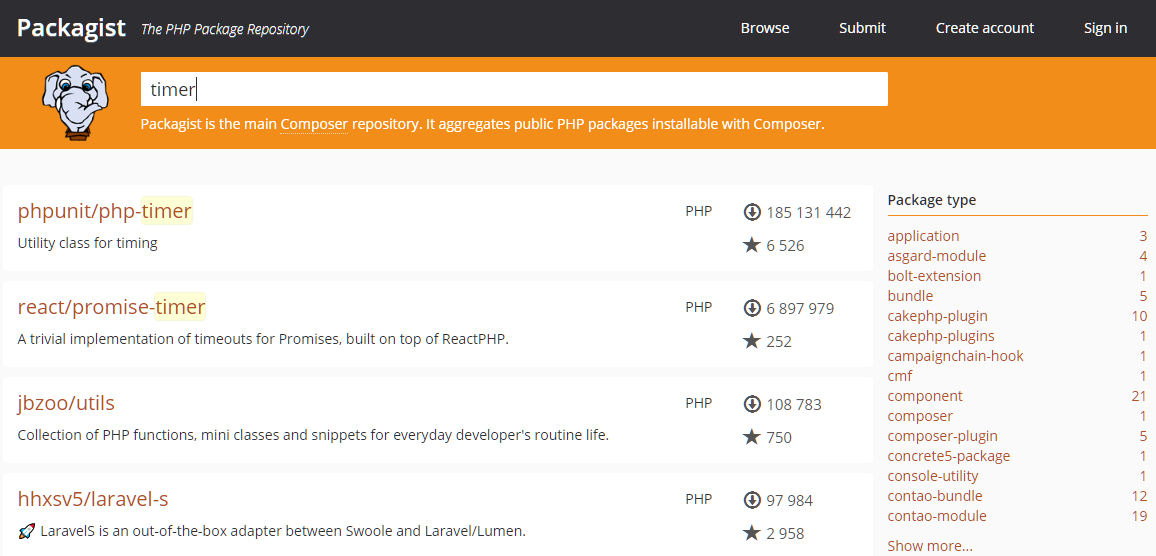Follow the Composer link in banner
Screen dimensions: 1156x556
pos(314,125)
